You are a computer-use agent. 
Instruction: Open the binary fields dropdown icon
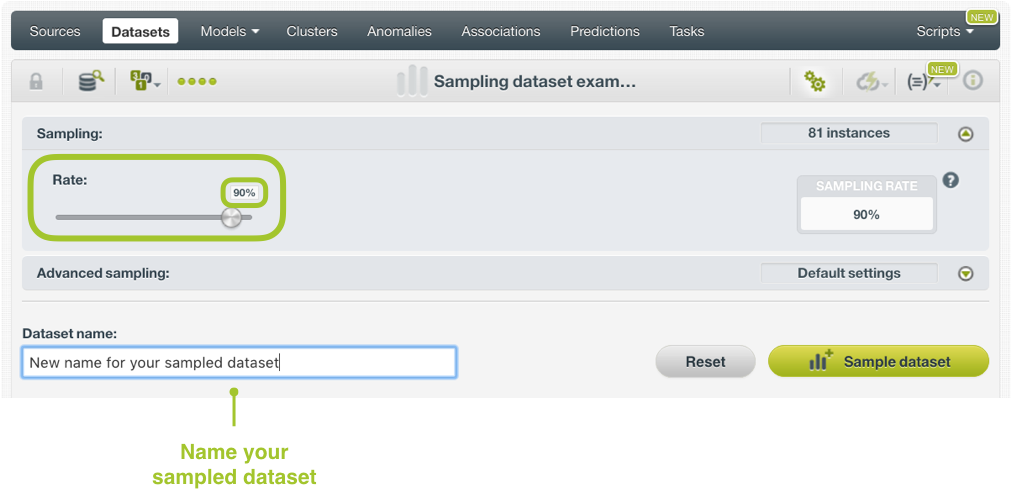[x=144, y=82]
